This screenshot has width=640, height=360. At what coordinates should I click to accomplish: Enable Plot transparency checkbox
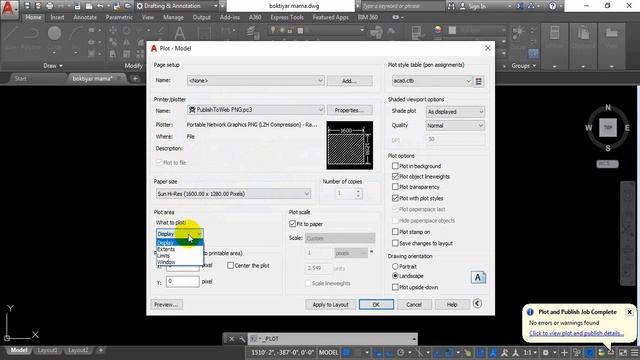[395, 187]
